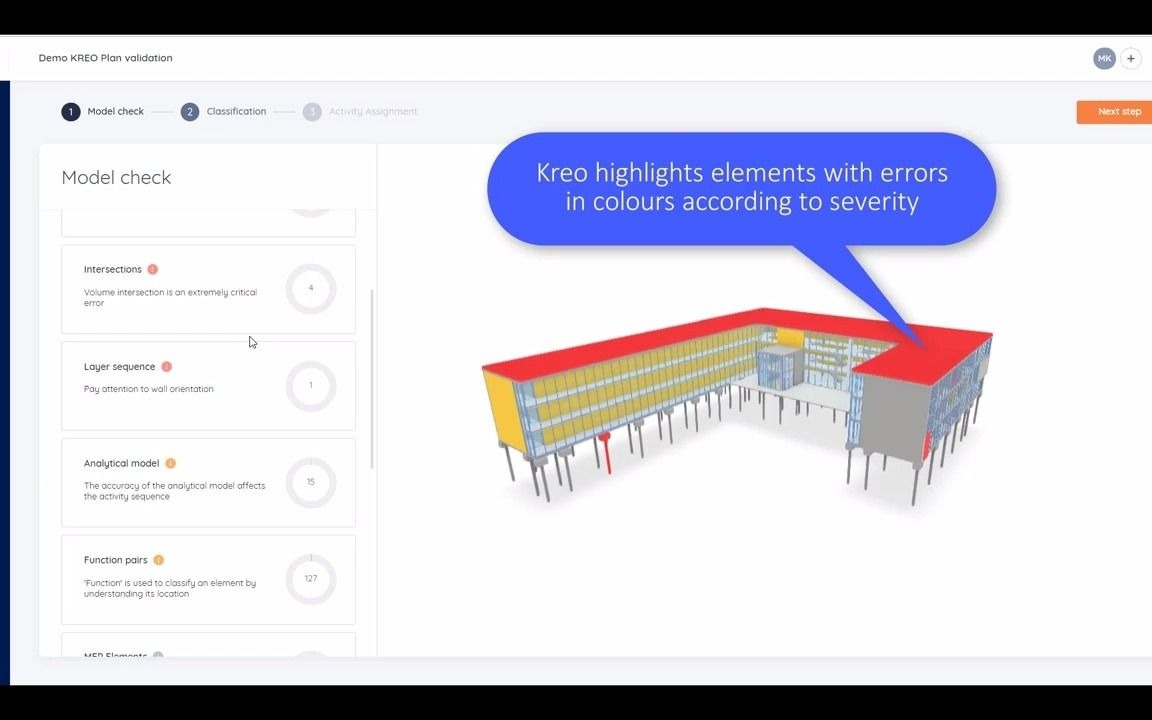This screenshot has height=720, width=1152.
Task: Click the Analytical model orange warning icon
Action: click(170, 464)
